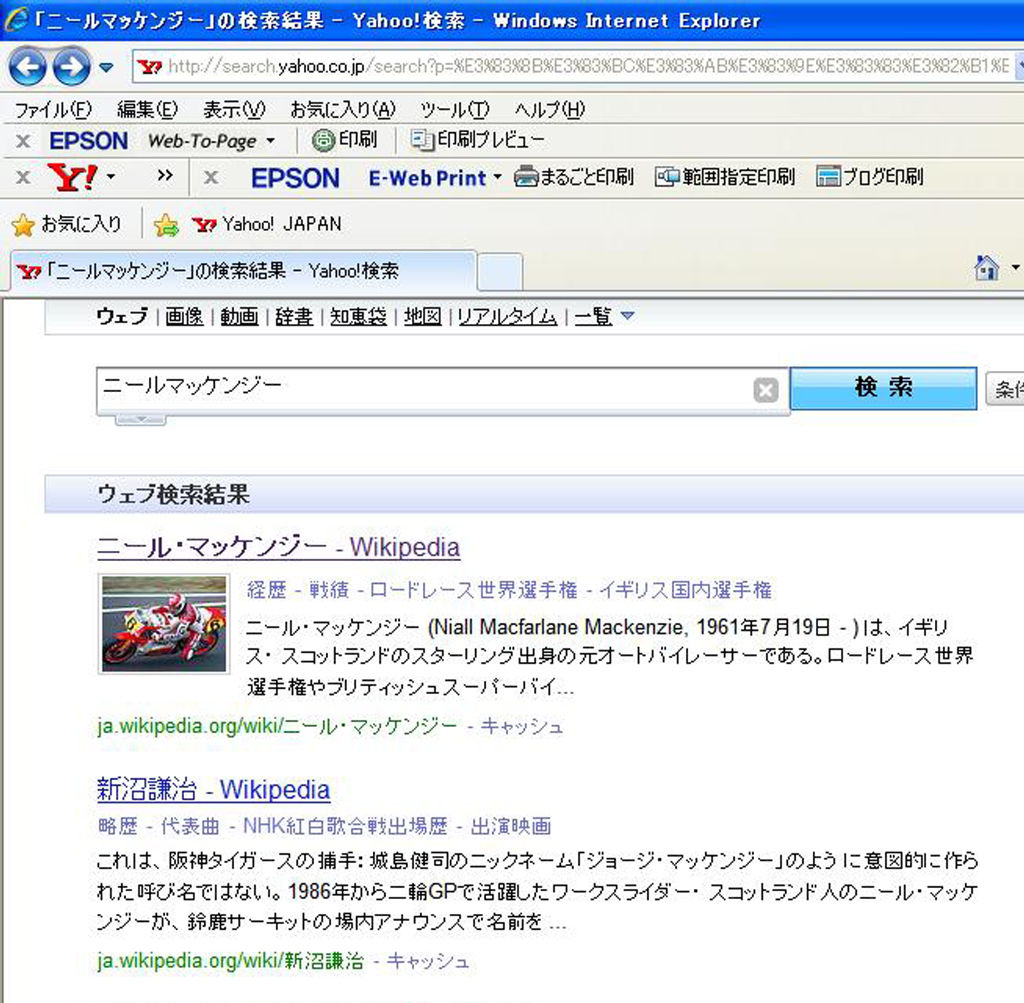Screen dimensions: 1024x1003
Task: Open キャッシュ for 新沼謙治 result
Action: pyautogui.click(x=428, y=961)
